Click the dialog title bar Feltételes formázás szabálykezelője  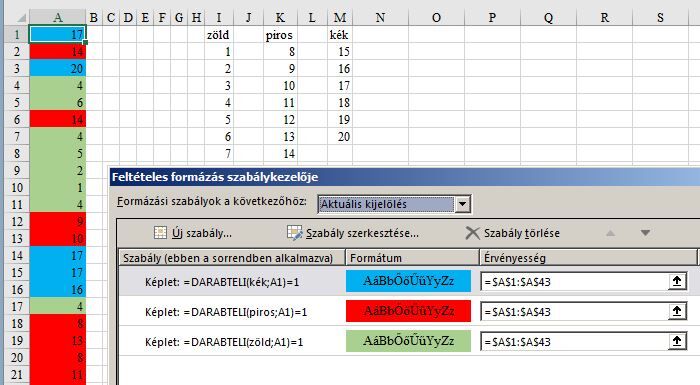[x=404, y=177]
